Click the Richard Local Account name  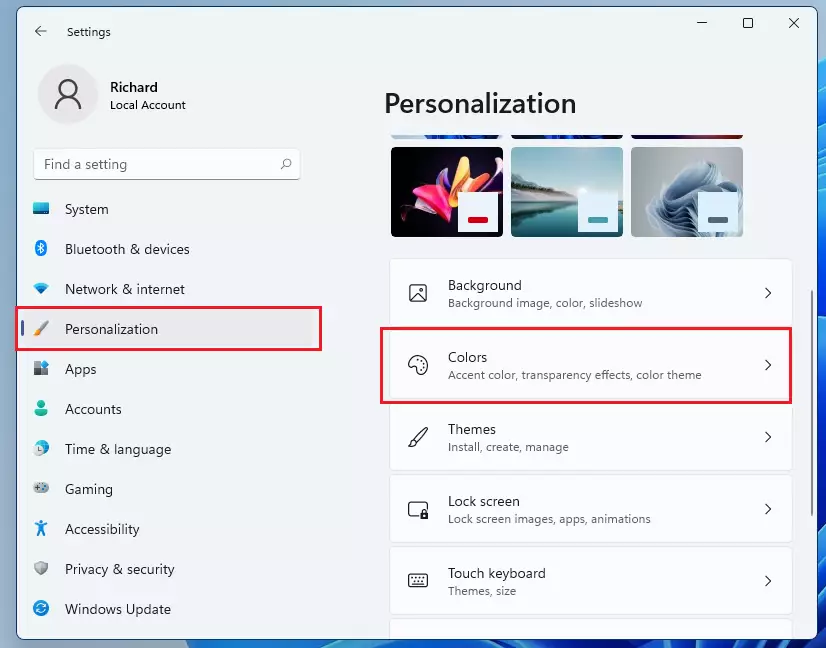[x=148, y=95]
